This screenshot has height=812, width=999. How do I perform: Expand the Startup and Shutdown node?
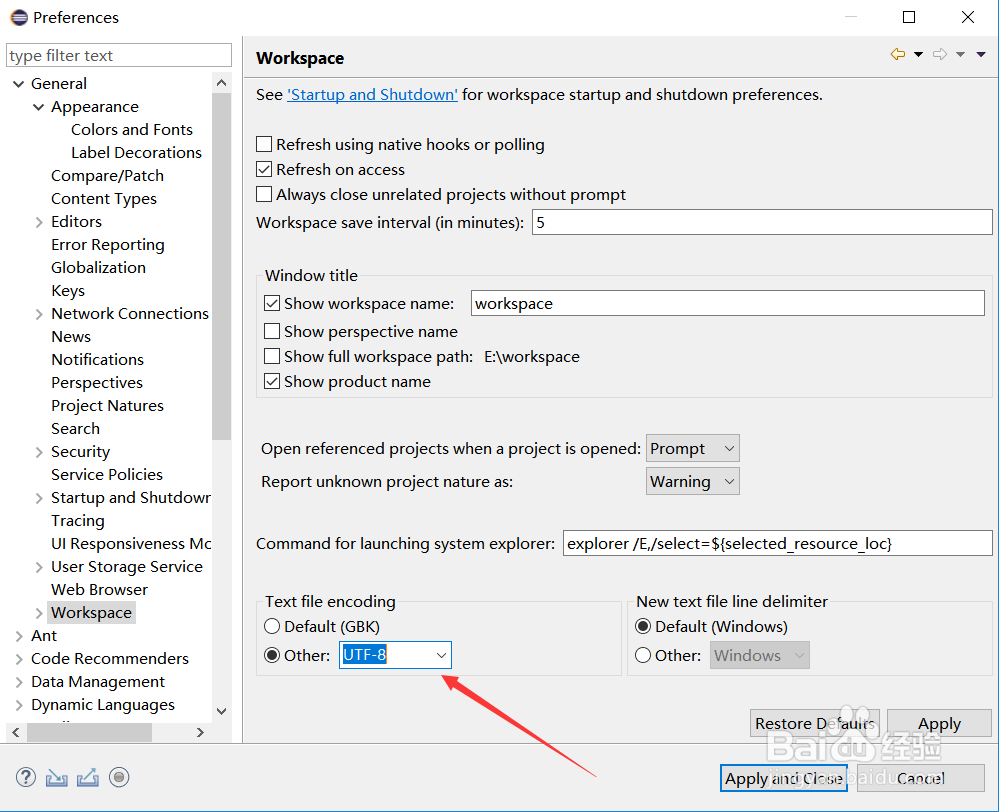click(39, 498)
